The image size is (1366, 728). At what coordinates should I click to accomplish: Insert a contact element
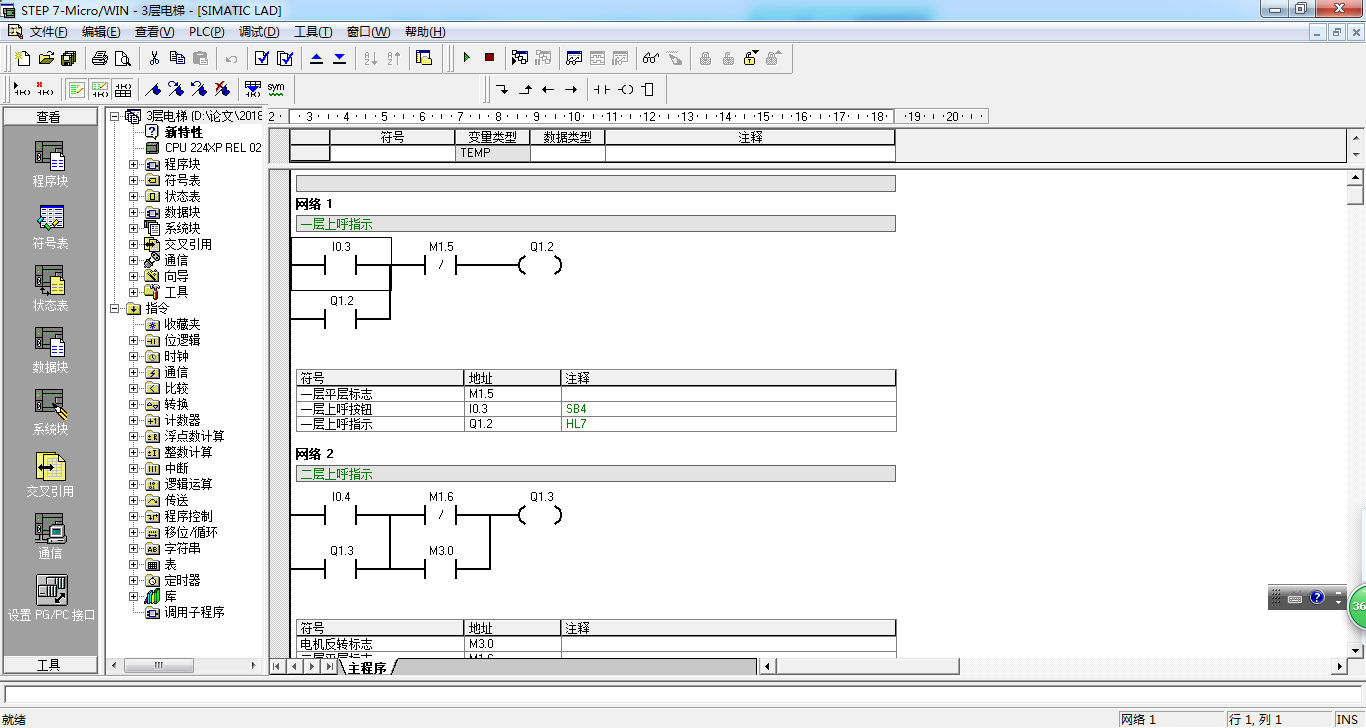pos(601,89)
